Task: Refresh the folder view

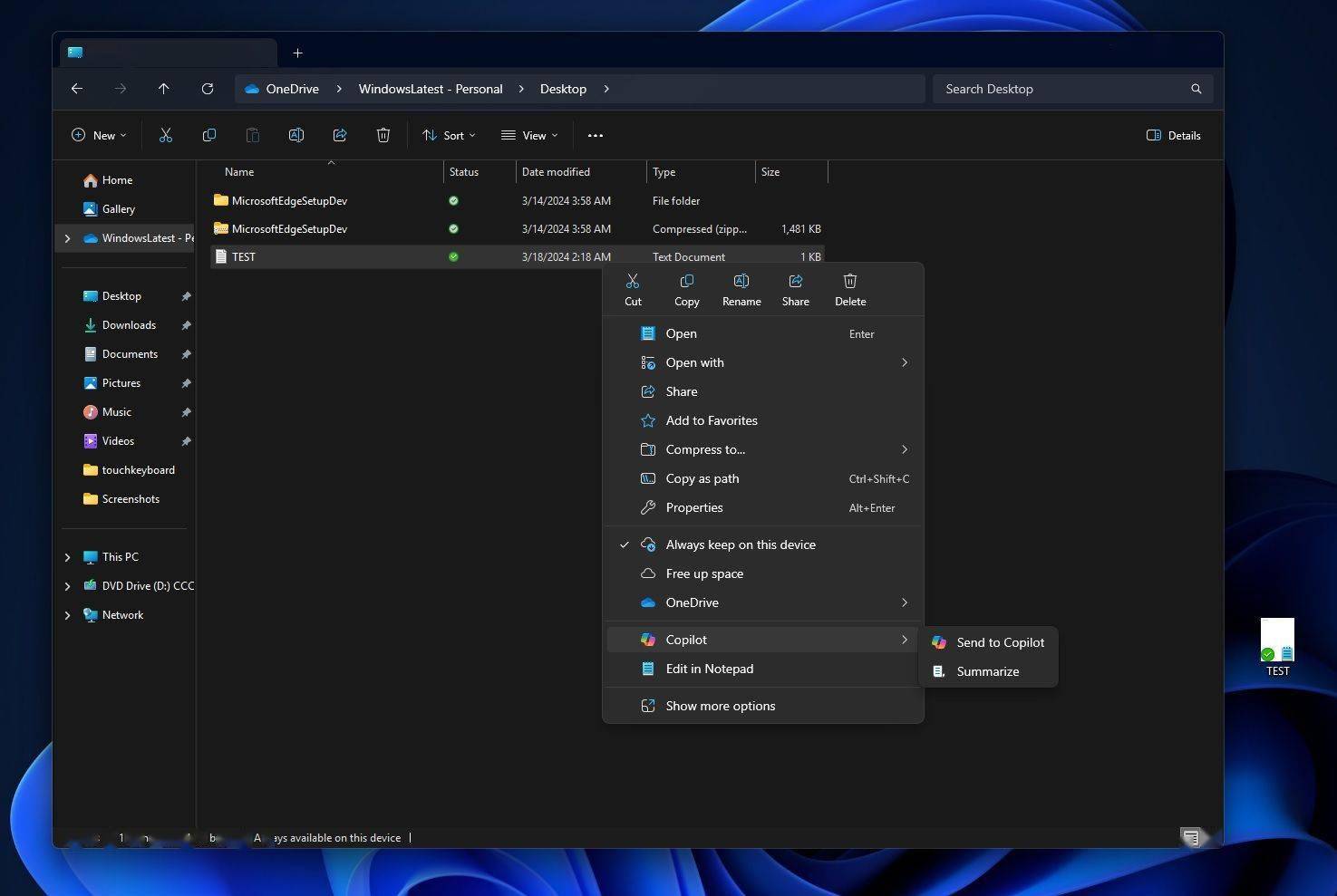Action: coord(208,89)
